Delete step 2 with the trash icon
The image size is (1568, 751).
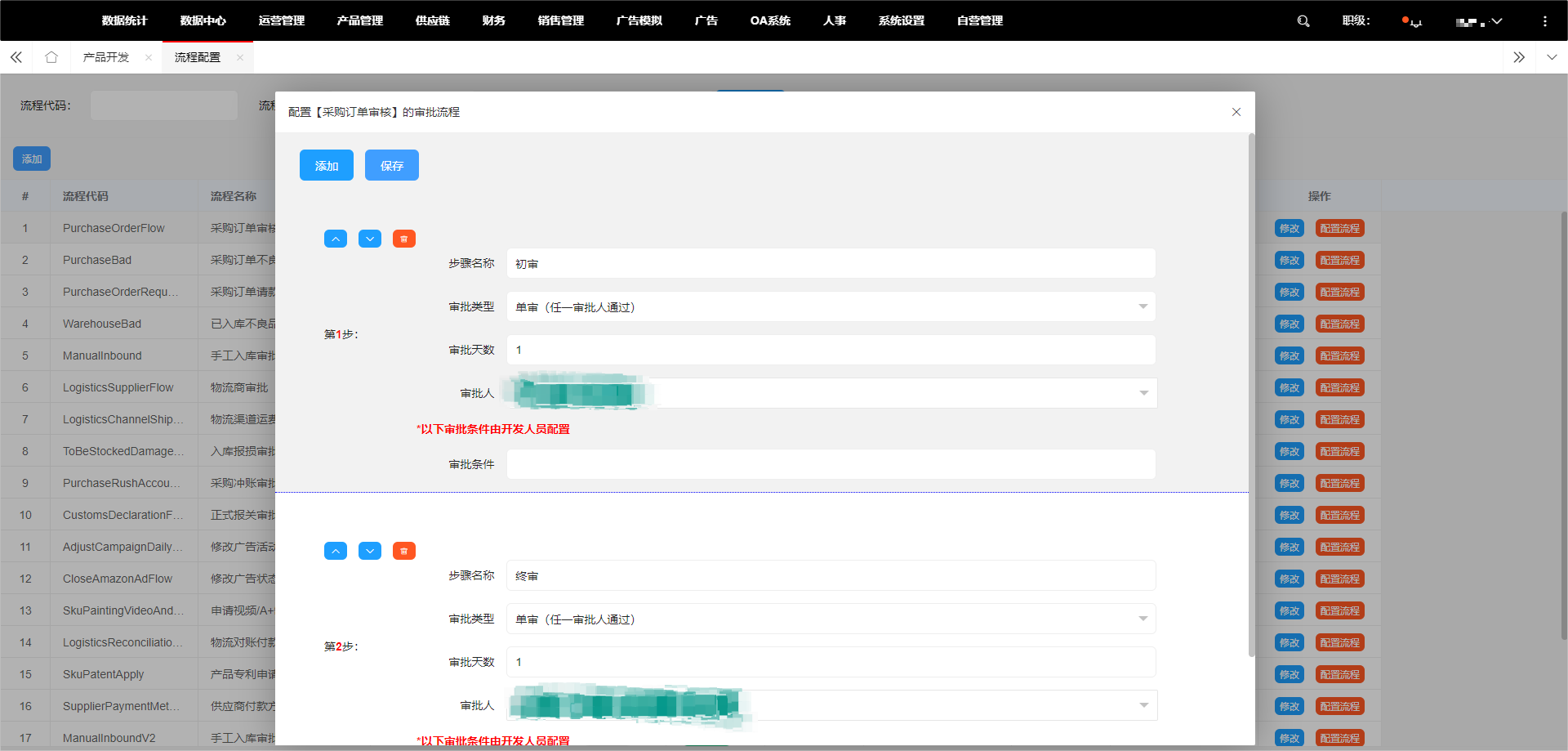click(x=404, y=551)
